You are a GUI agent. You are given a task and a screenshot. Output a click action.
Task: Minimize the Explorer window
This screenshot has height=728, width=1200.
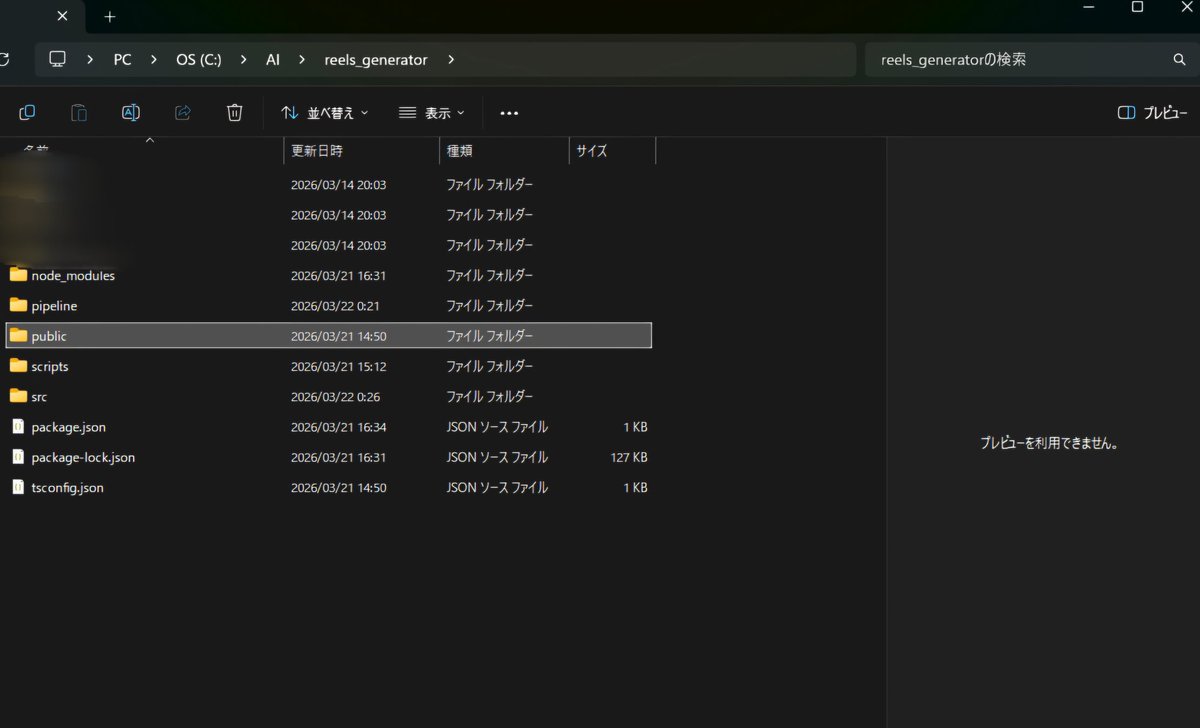click(x=1091, y=7)
